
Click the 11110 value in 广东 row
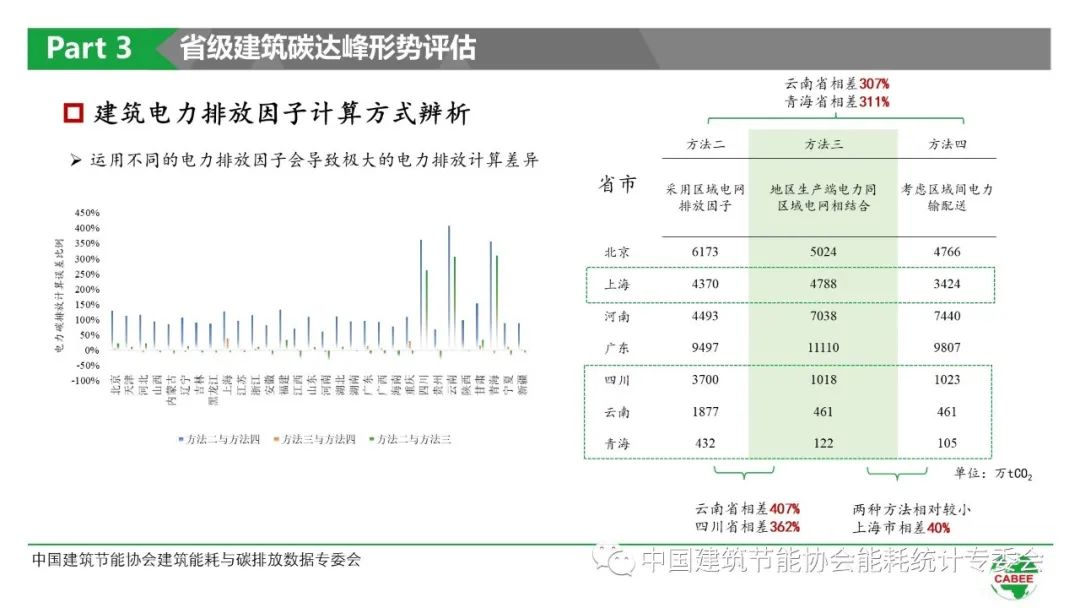point(823,348)
